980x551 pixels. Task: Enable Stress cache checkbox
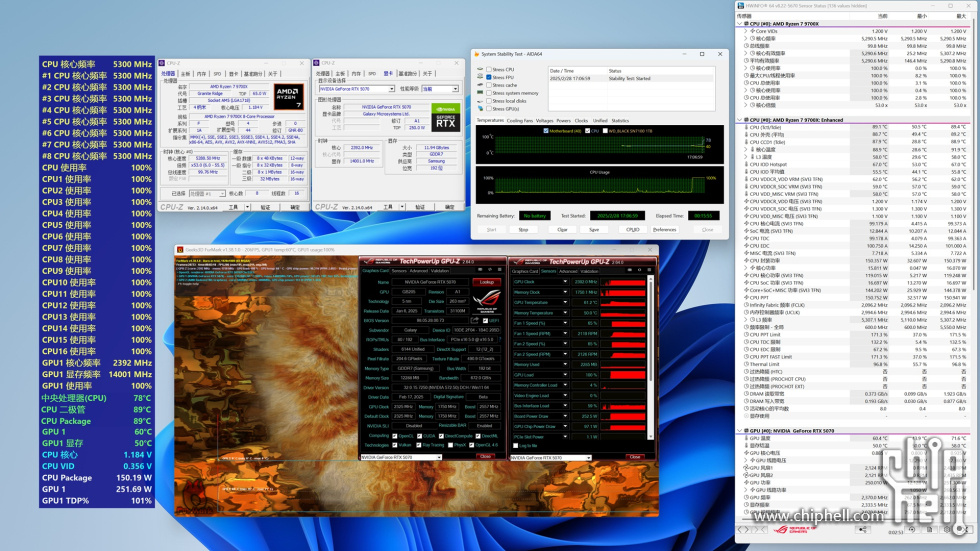[489, 85]
